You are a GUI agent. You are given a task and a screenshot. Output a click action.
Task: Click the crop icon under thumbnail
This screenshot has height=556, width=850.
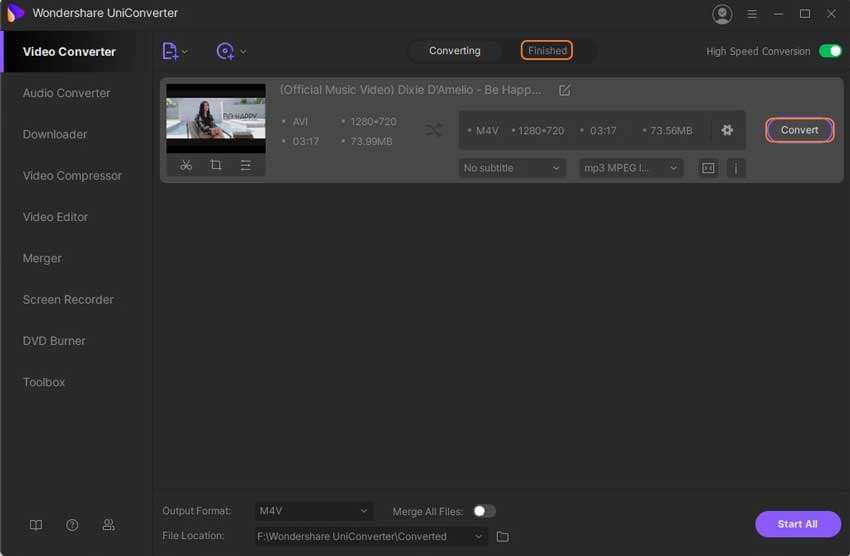tap(216, 165)
